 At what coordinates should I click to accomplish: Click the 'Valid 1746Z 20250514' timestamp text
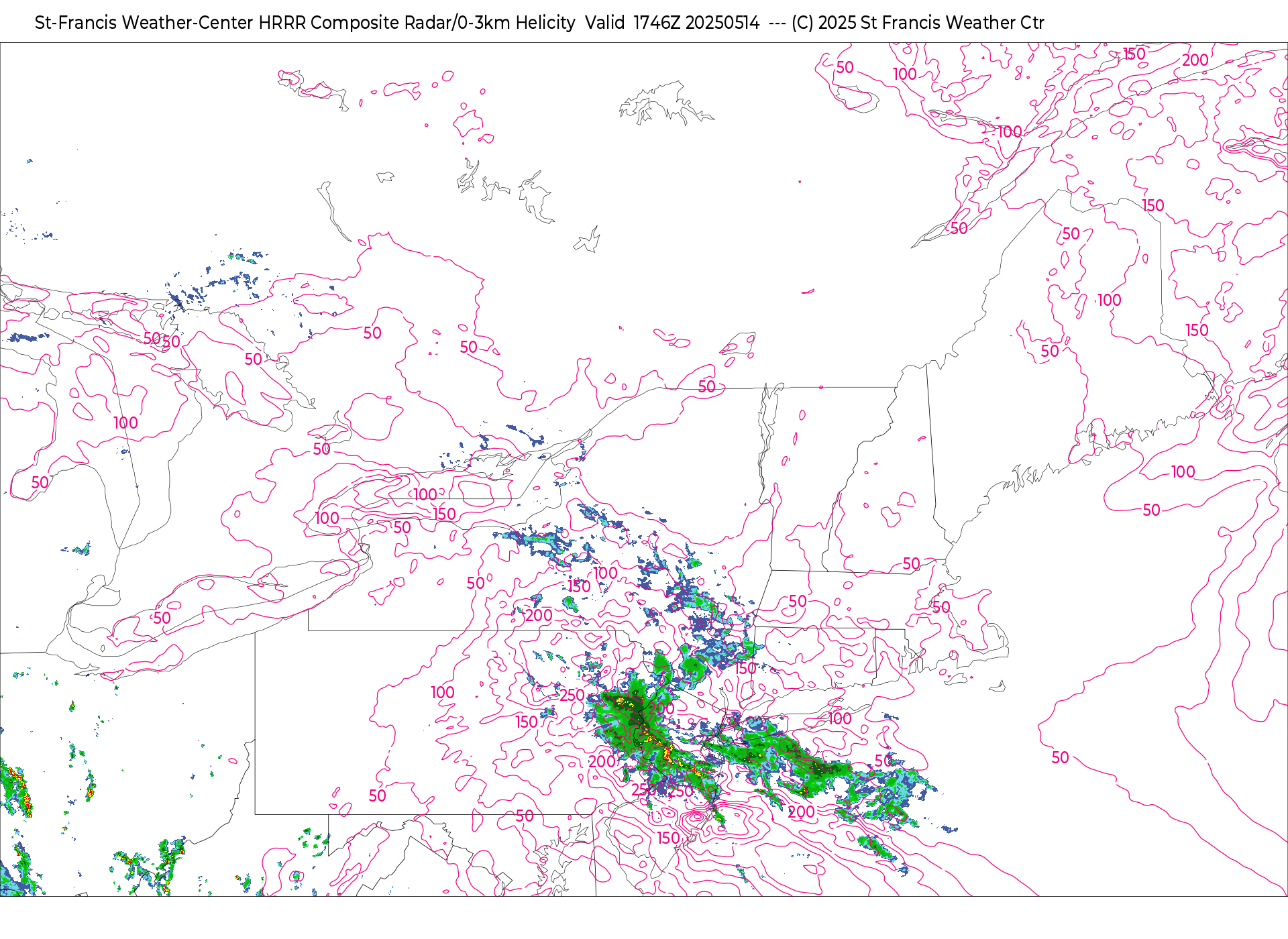672,23
